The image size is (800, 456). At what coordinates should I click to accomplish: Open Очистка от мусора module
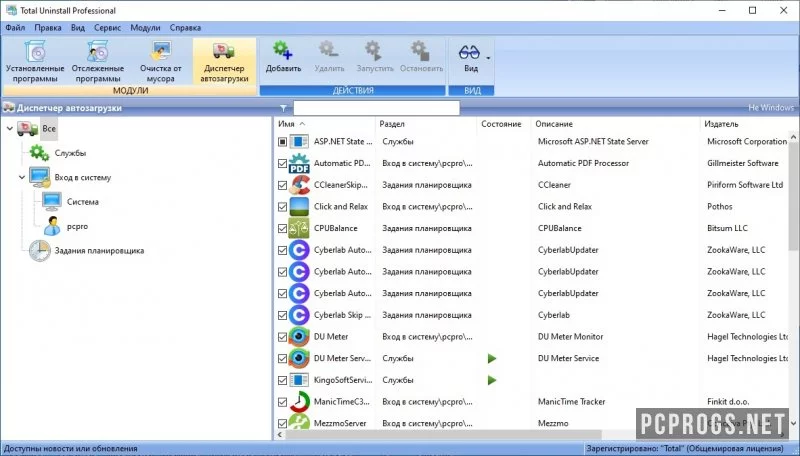[161, 62]
